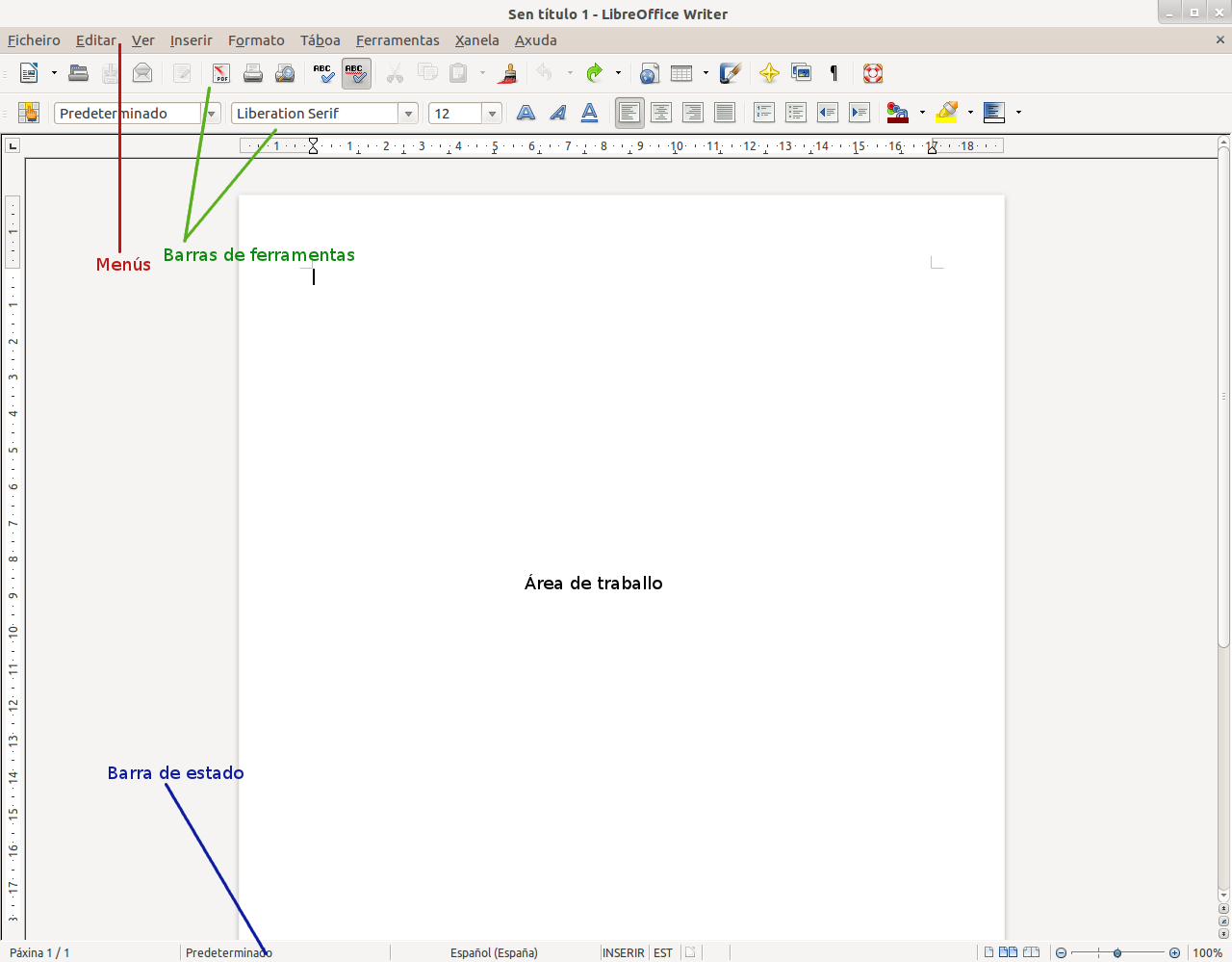Expand the Predeterminado paragraph style dropdown
This screenshot has width=1232, height=962.
[212, 114]
